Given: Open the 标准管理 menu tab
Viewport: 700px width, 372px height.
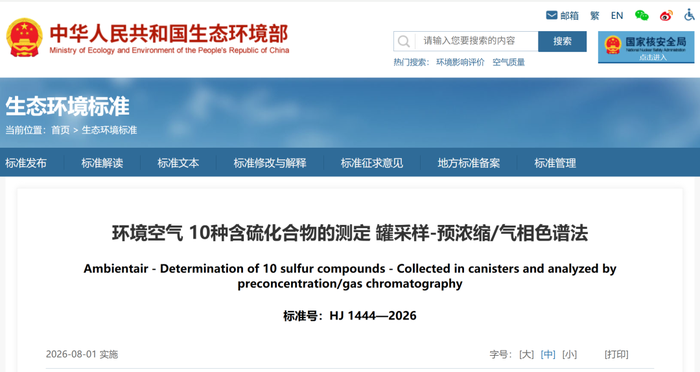Looking at the screenshot, I should coord(555,163).
